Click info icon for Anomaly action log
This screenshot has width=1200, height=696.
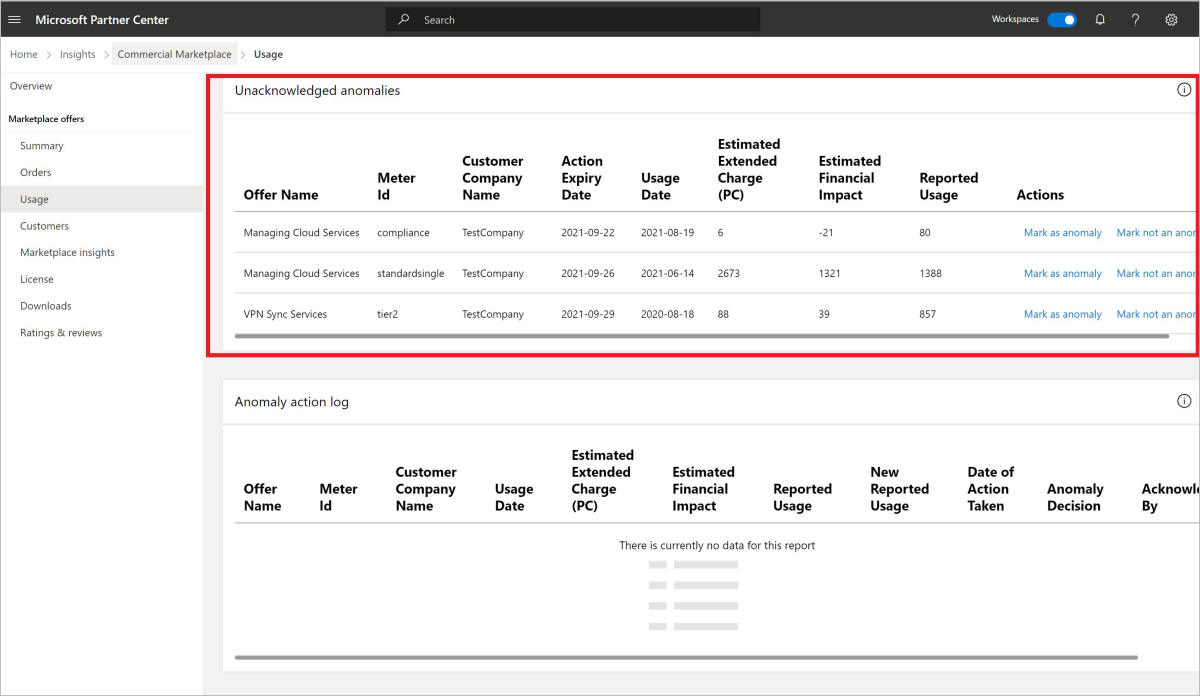tap(1184, 401)
